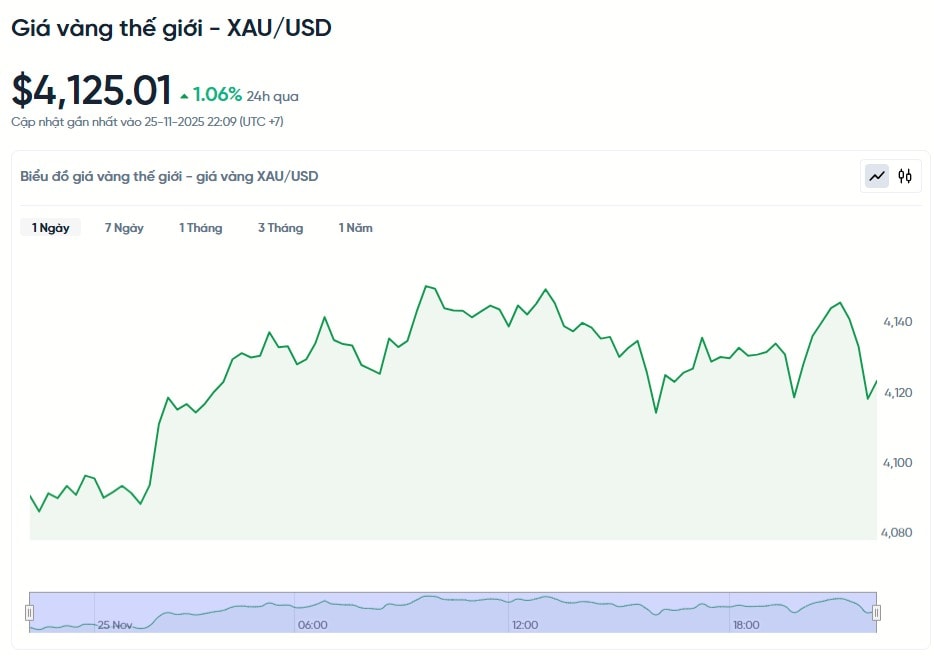Click the last-updated timestamp text
The width and height of the screenshot is (934, 656).
pos(147,121)
